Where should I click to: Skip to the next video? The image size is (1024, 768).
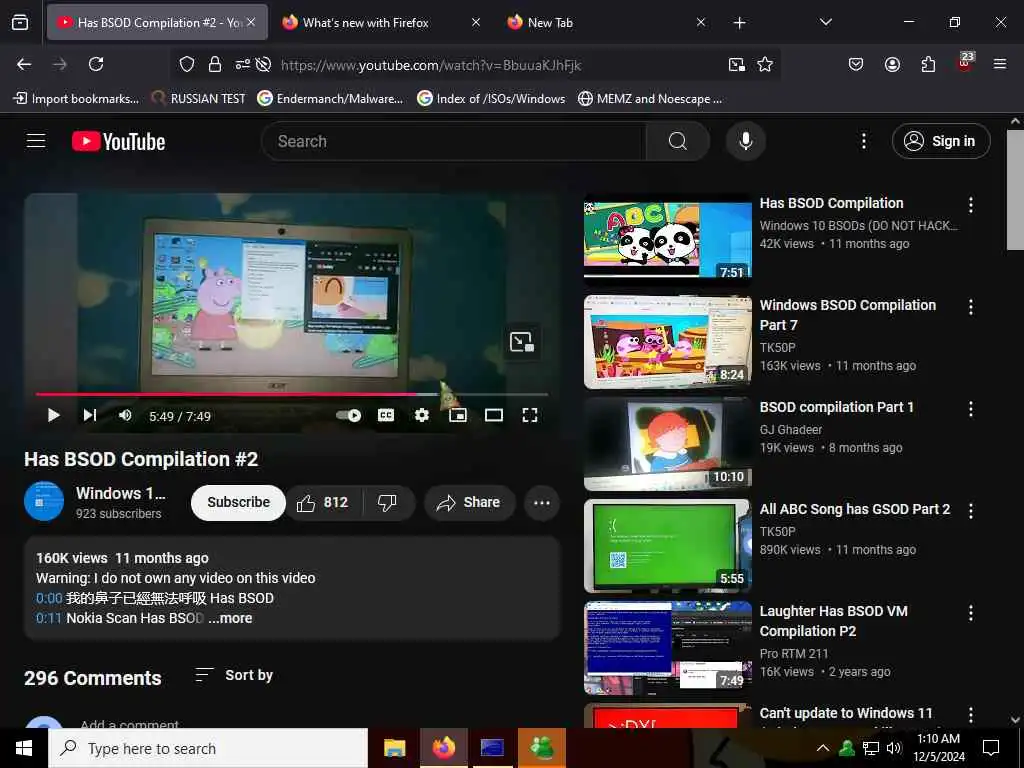[x=89, y=415]
